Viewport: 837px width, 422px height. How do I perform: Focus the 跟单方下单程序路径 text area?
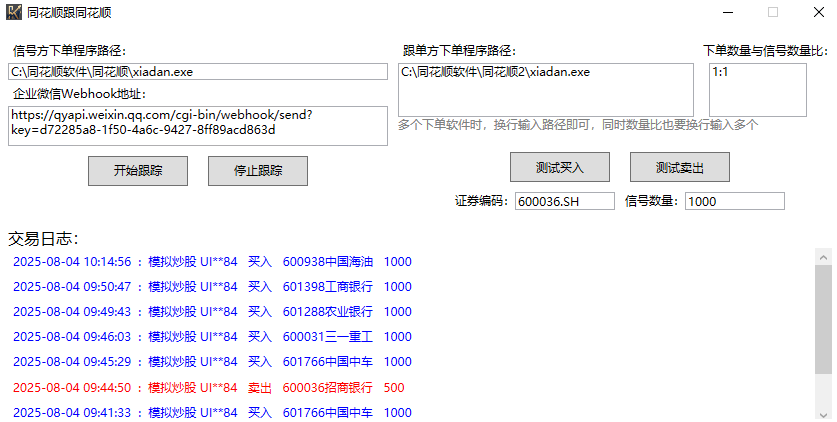pyautogui.click(x=546, y=90)
